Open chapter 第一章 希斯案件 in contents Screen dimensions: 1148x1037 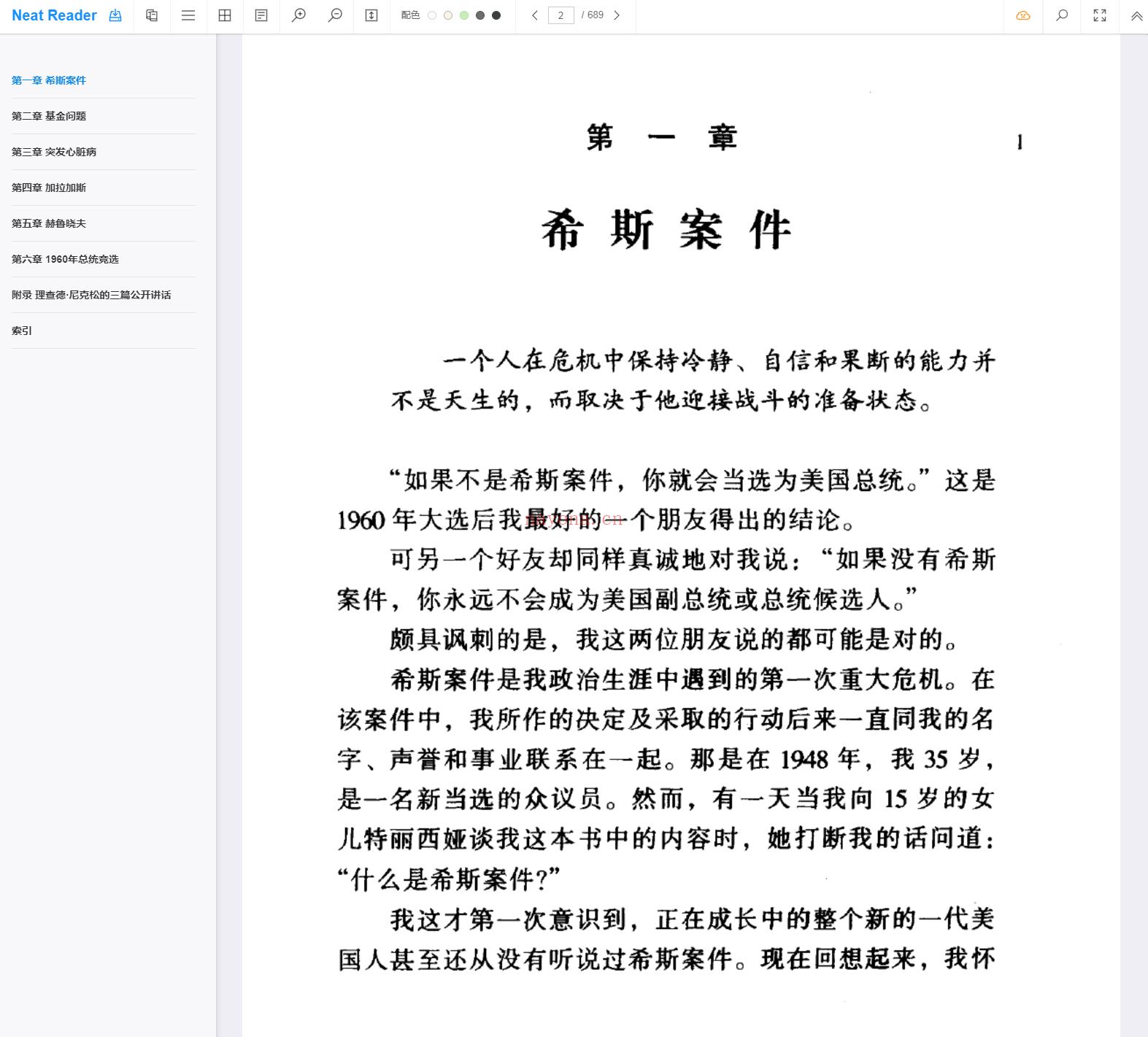coord(49,80)
